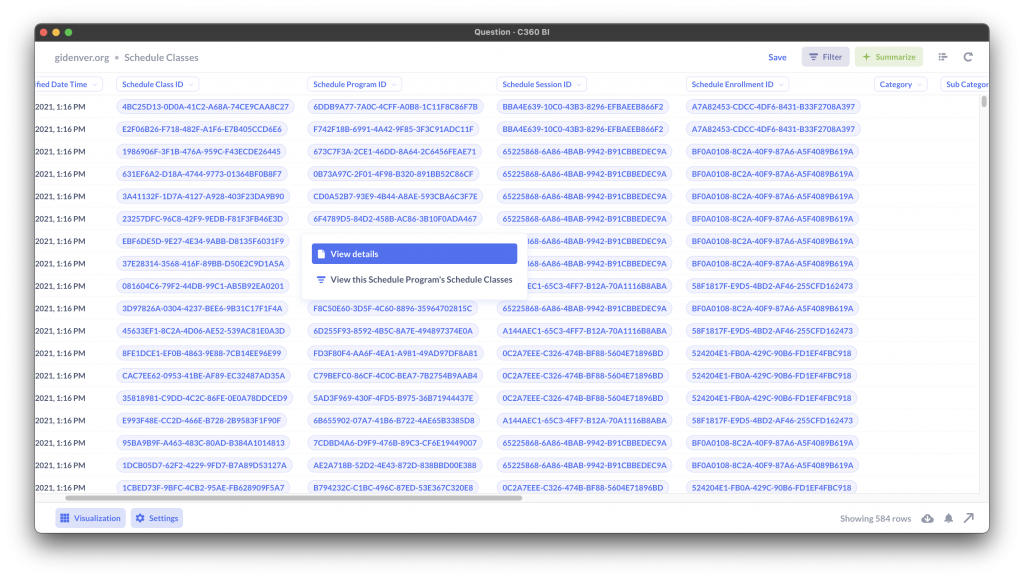The height and width of the screenshot is (579, 1024).
Task: Open the Schedule Session ID column header menu
Action: click(541, 84)
